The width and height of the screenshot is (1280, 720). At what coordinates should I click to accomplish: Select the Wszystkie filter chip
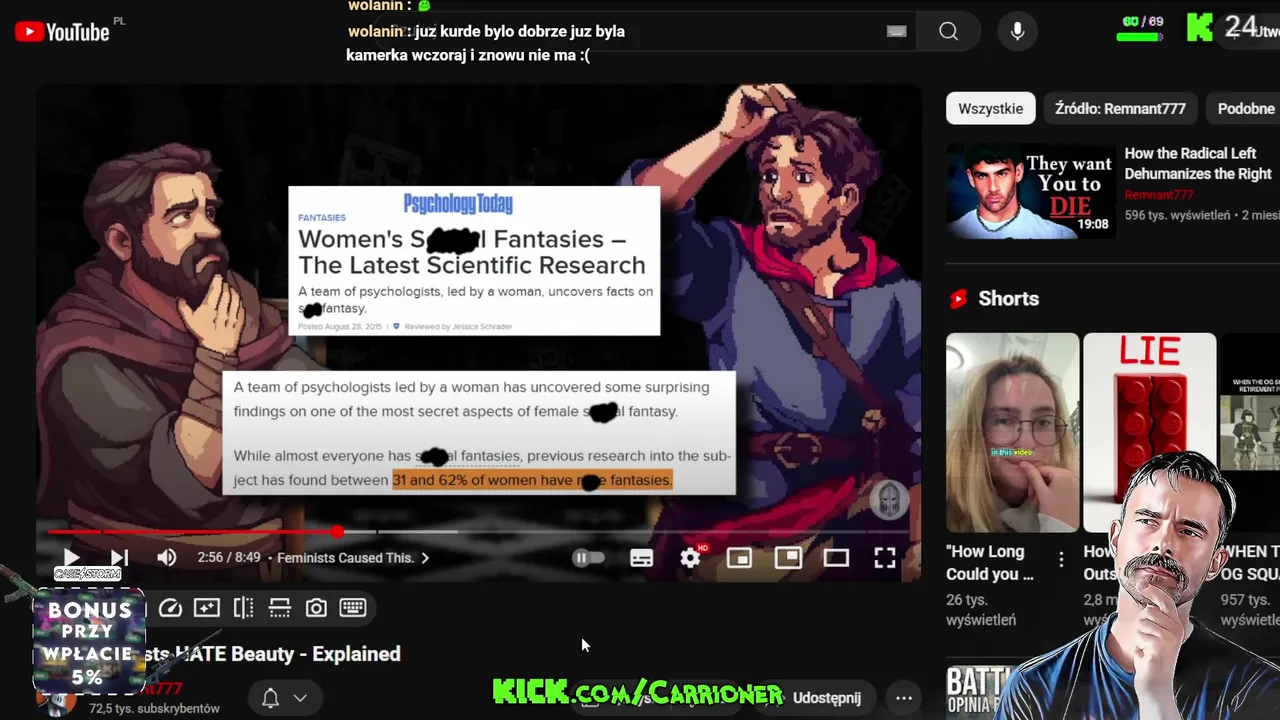click(990, 108)
